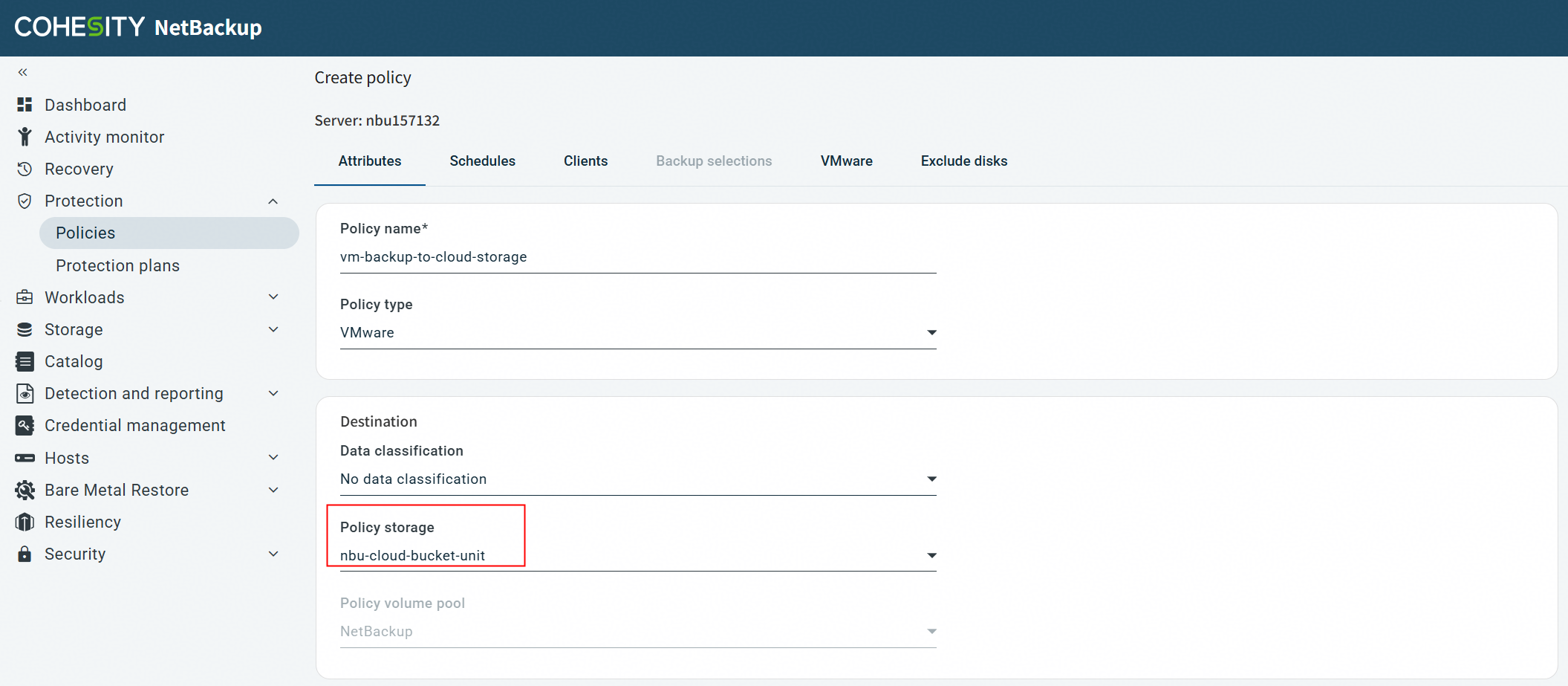The width and height of the screenshot is (1568, 686).
Task: Open the Policy storage dropdown
Action: click(638, 556)
